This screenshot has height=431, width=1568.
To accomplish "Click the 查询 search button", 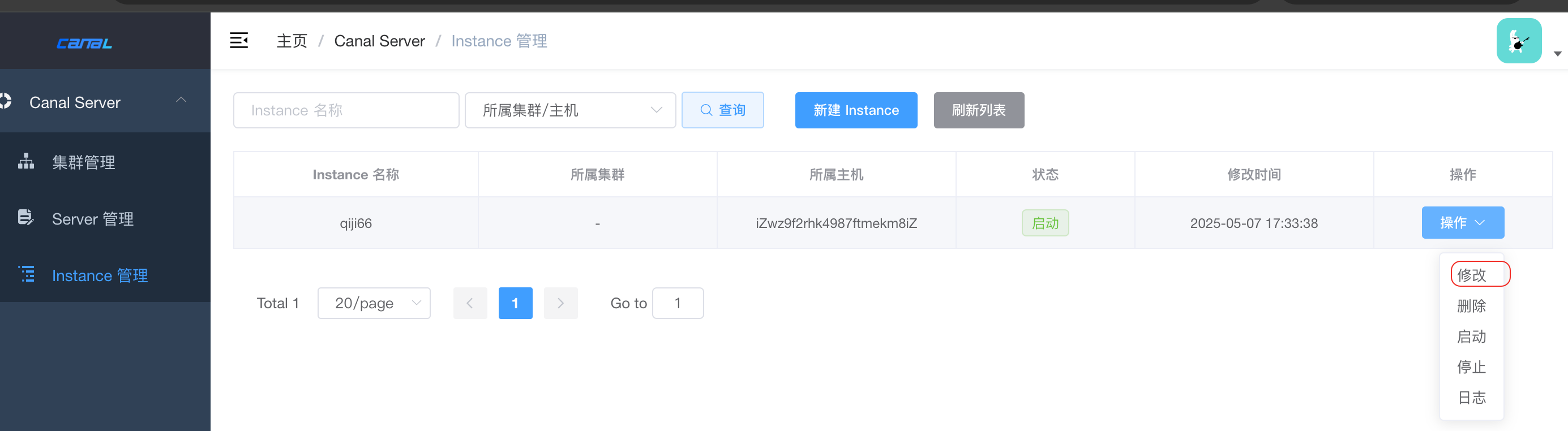I will 722,110.
